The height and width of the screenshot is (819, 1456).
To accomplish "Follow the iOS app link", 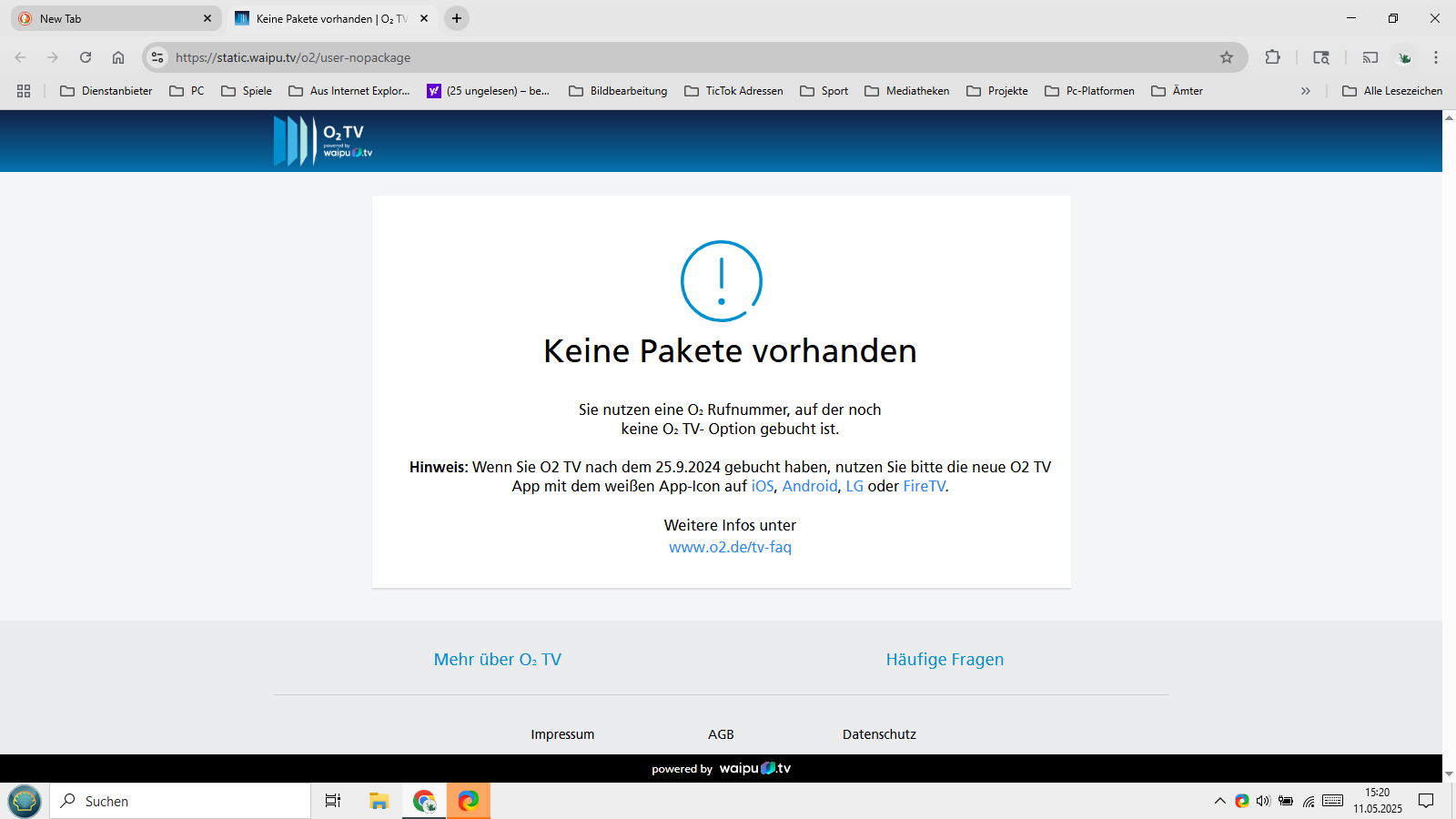I will tap(763, 486).
